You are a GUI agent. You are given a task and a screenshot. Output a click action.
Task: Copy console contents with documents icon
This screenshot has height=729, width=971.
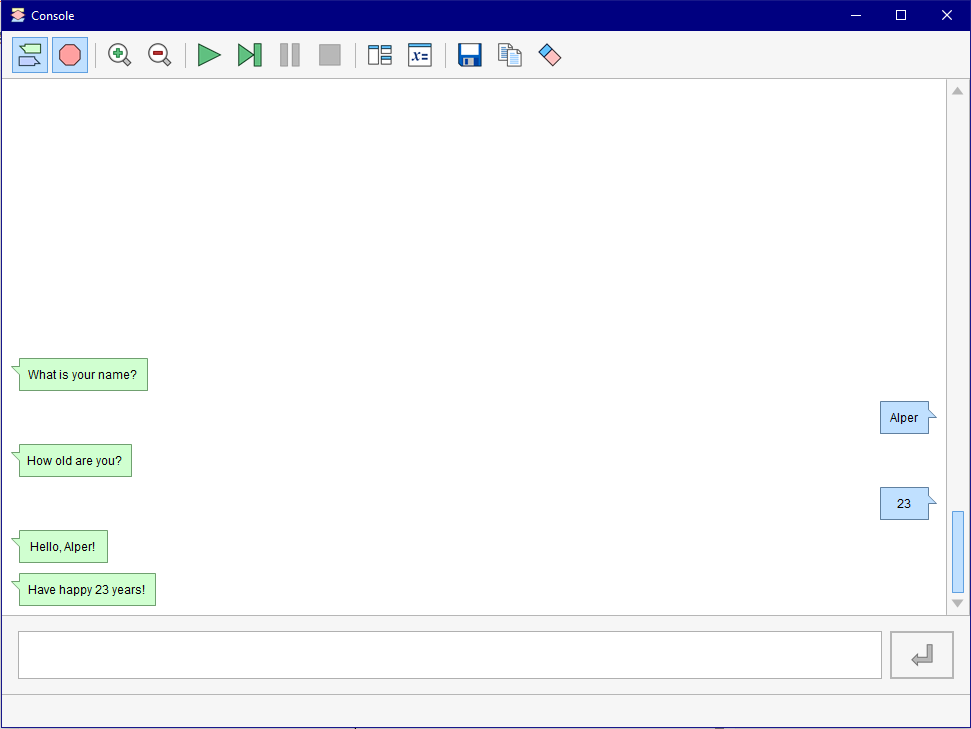(510, 55)
